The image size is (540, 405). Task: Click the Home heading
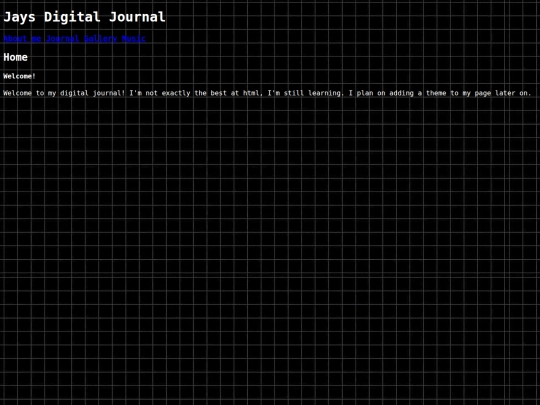click(15, 57)
